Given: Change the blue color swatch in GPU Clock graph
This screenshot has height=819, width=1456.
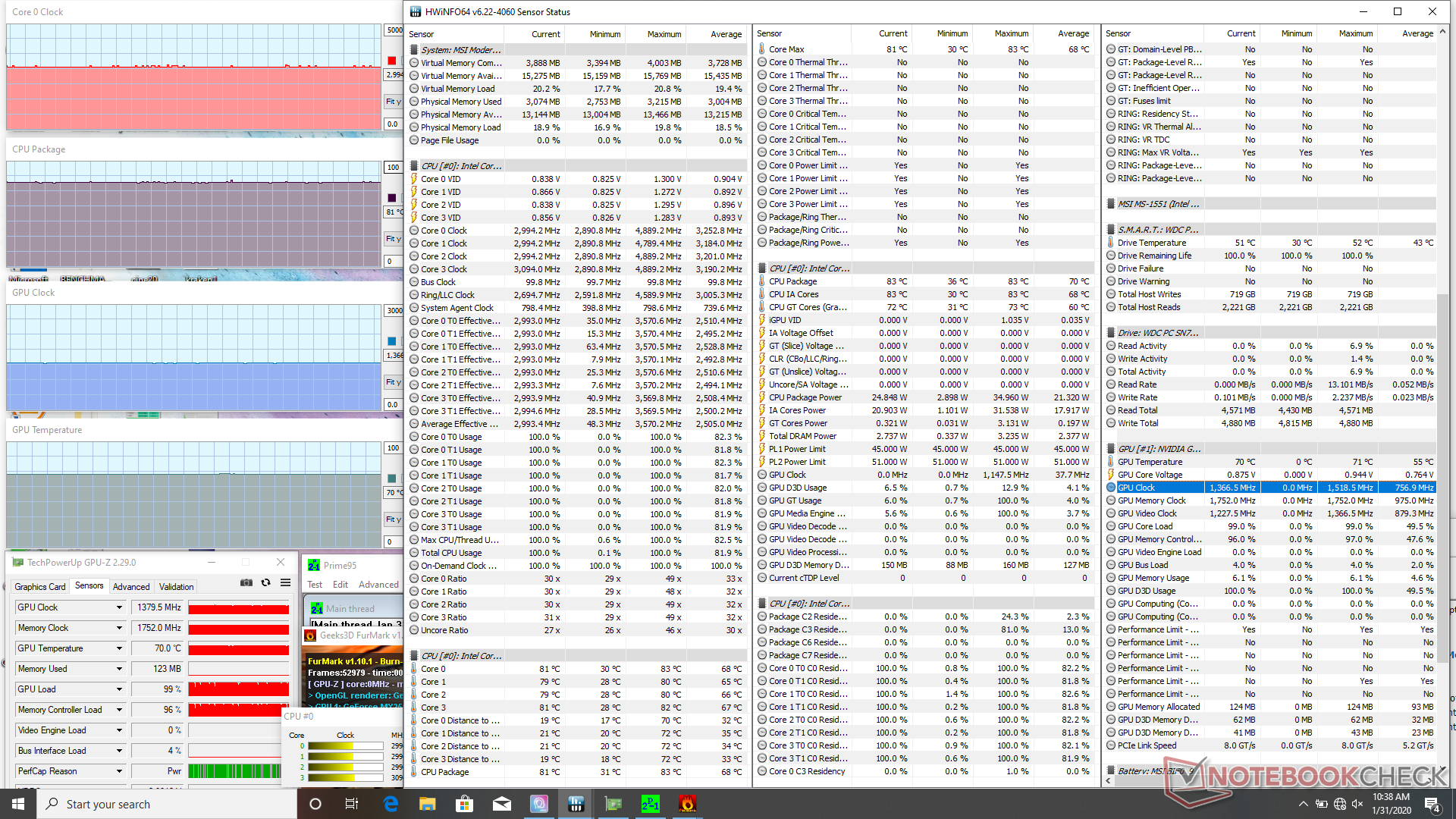Looking at the screenshot, I should (392, 341).
